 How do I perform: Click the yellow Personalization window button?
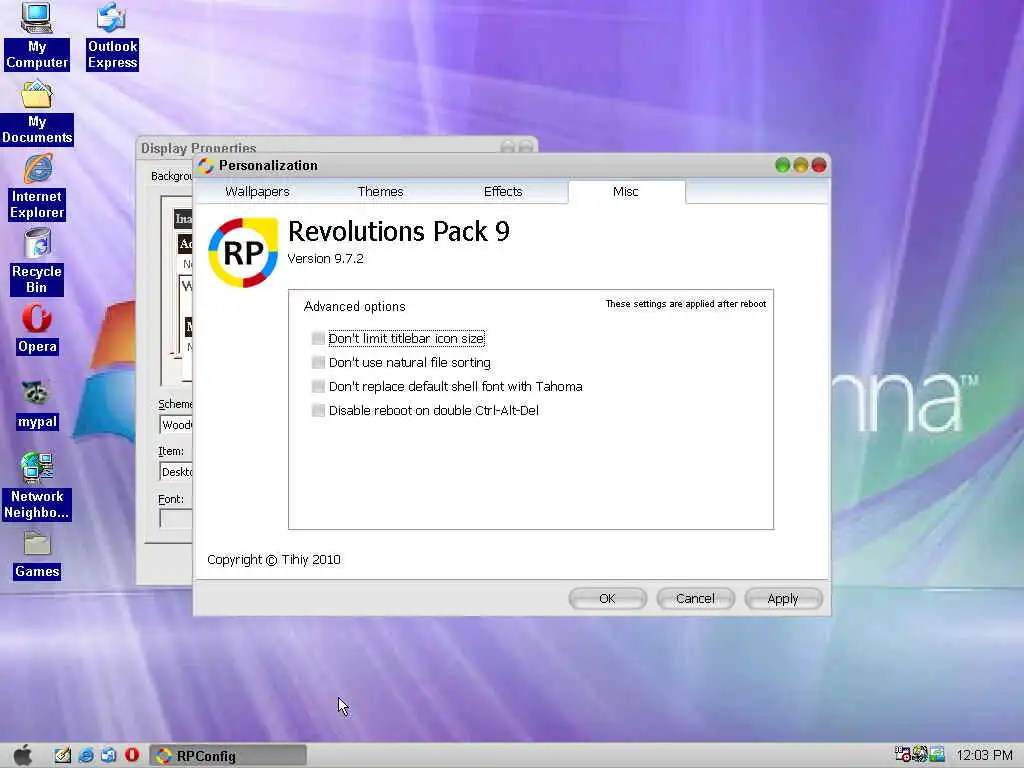pyautogui.click(x=801, y=165)
